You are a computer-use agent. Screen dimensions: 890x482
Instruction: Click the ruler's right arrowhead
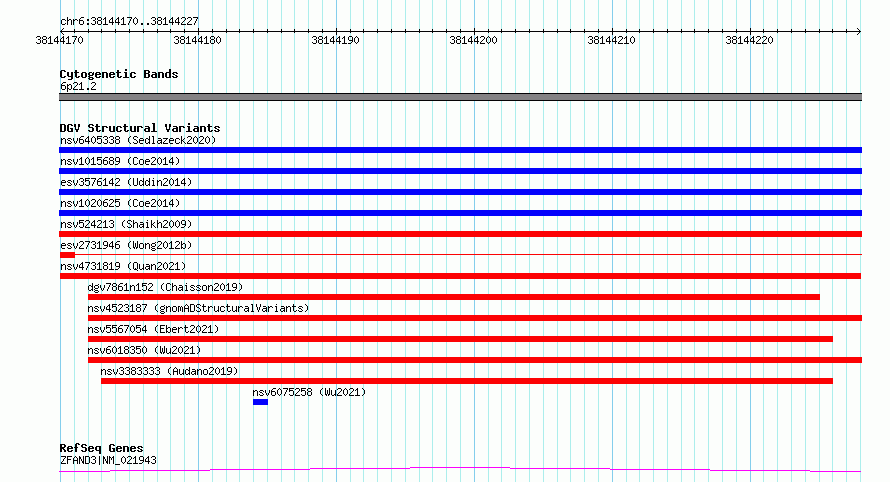click(x=859, y=31)
